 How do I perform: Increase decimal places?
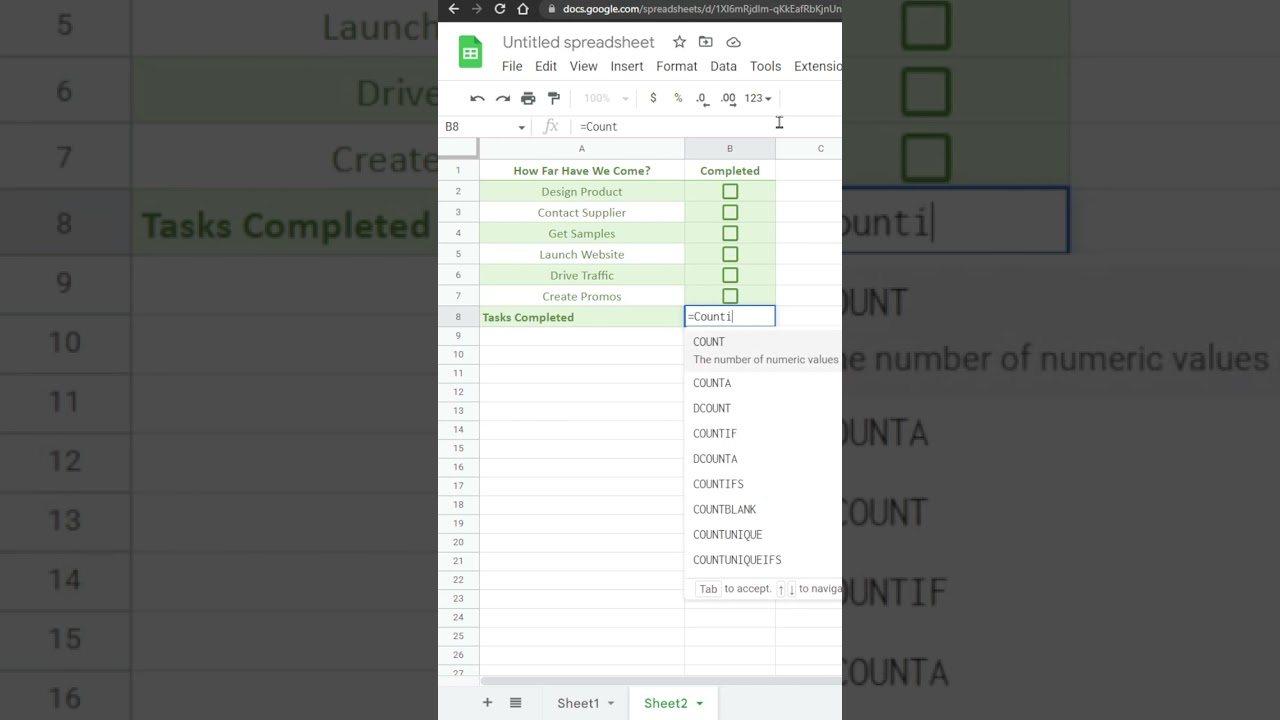click(x=728, y=98)
